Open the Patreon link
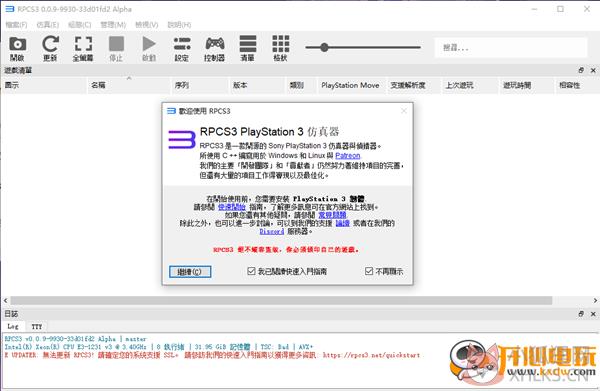The image size is (600, 391). point(347,156)
